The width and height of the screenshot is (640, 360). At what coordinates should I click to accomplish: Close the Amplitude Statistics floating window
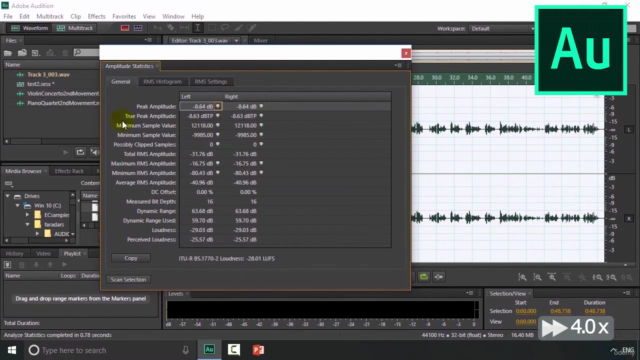[x=406, y=53]
